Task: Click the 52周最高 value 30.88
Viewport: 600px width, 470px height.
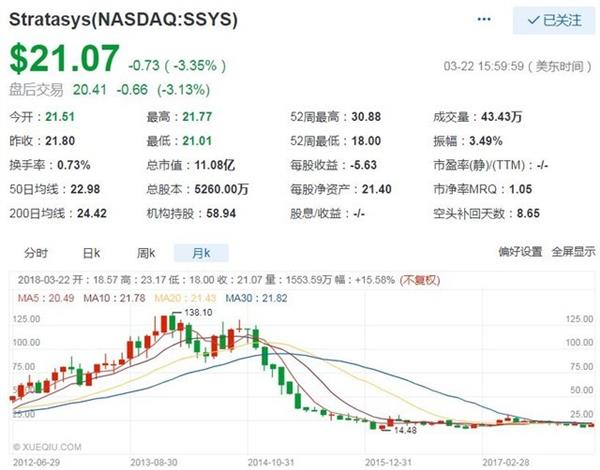Action: coord(366,117)
